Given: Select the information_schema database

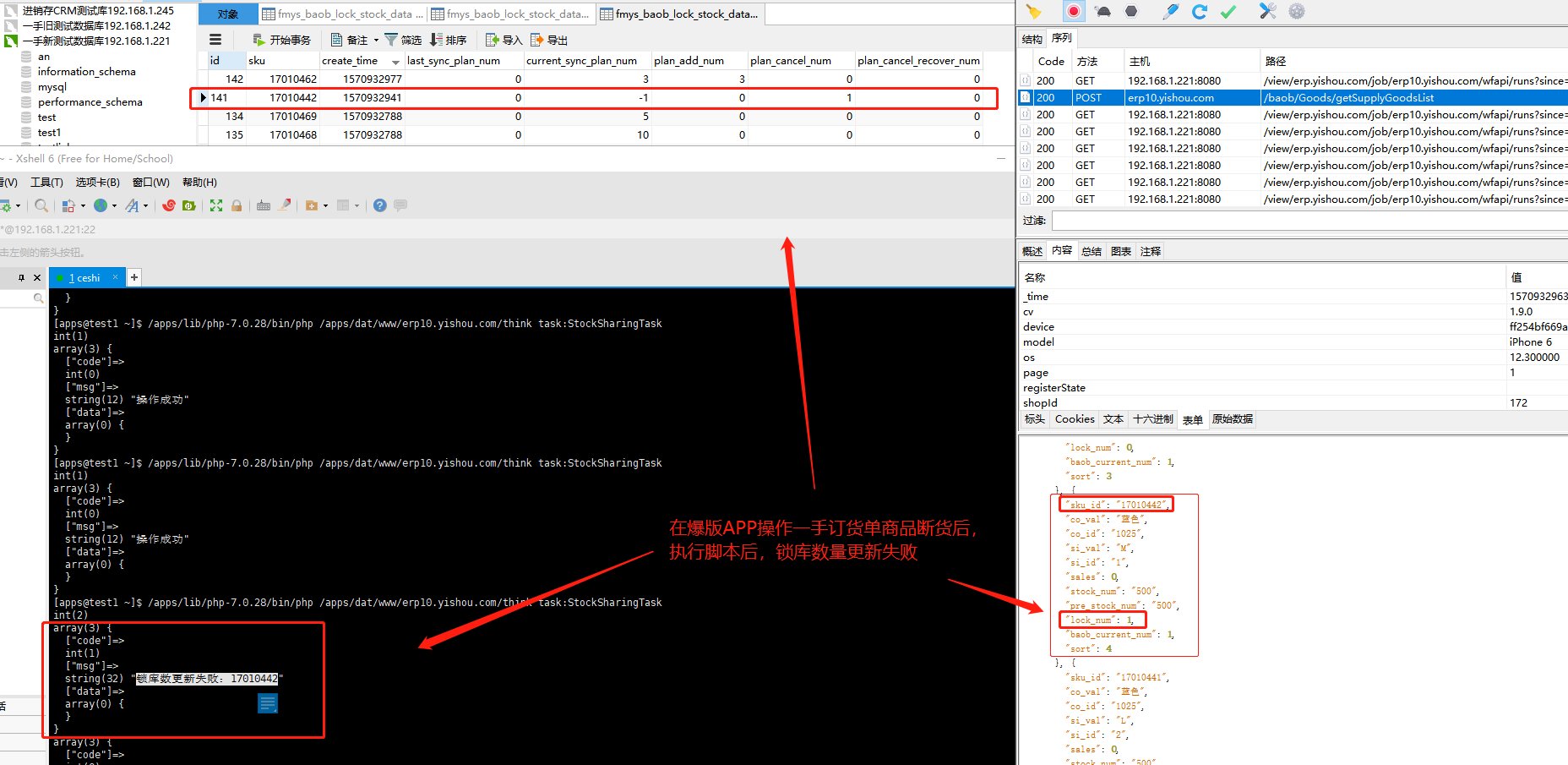Looking at the screenshot, I should click(x=87, y=72).
